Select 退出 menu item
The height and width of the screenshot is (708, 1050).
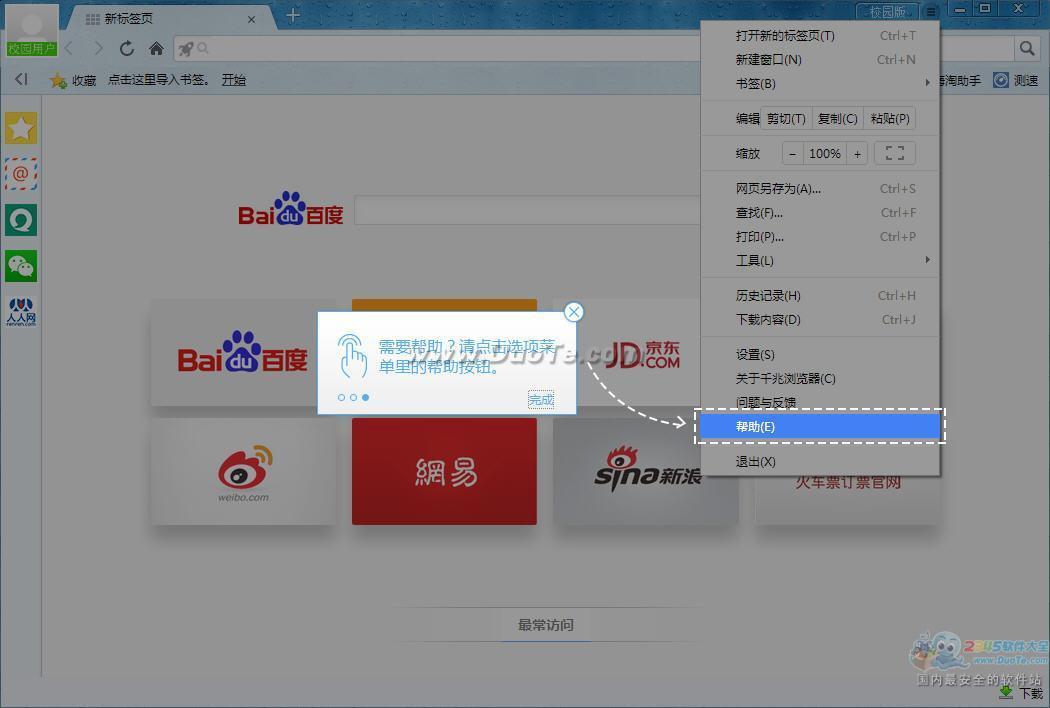tap(820, 462)
